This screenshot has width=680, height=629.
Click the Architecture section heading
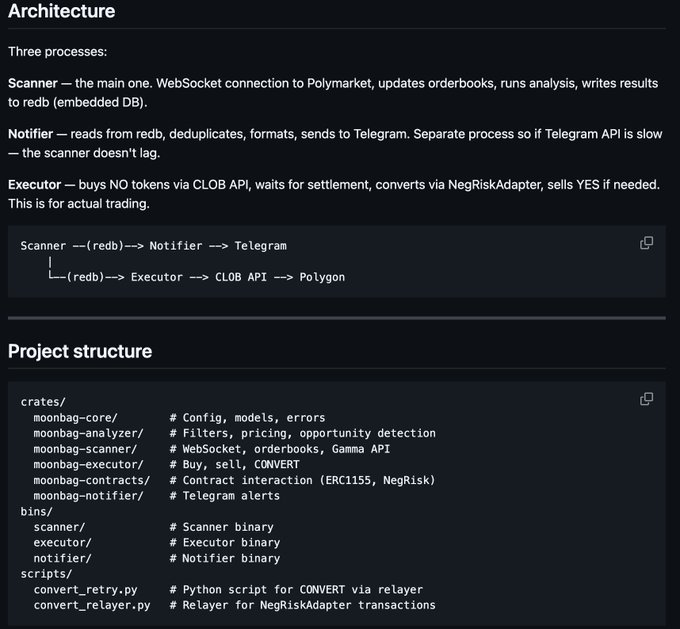(61, 12)
